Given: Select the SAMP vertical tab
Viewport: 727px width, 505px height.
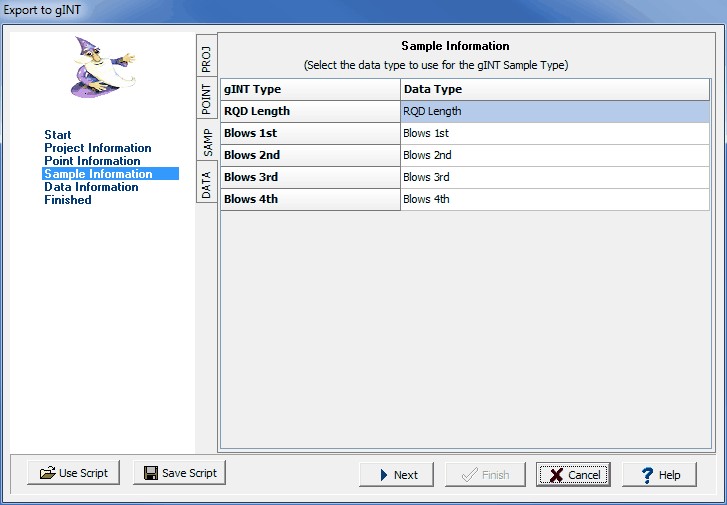Looking at the screenshot, I should point(206,143).
